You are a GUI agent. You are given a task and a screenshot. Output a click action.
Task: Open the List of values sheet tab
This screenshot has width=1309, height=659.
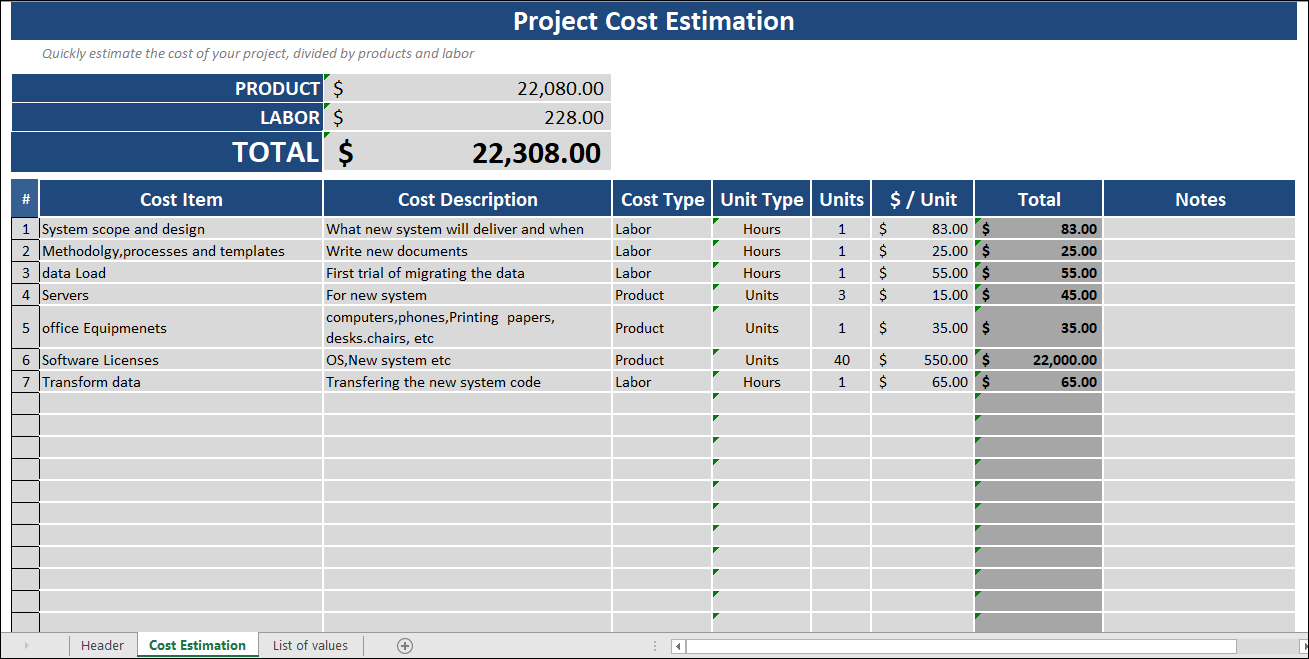(310, 645)
